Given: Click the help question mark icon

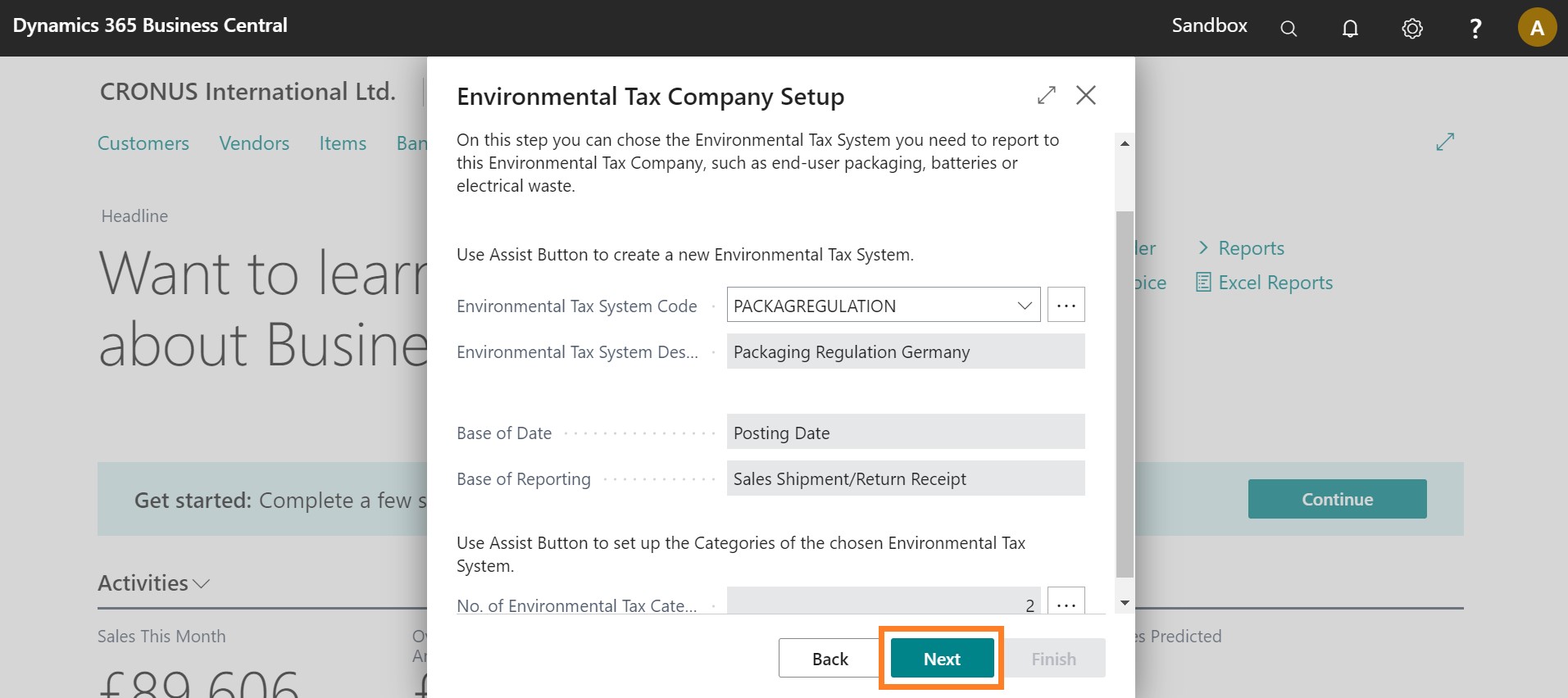Looking at the screenshot, I should click(1475, 29).
